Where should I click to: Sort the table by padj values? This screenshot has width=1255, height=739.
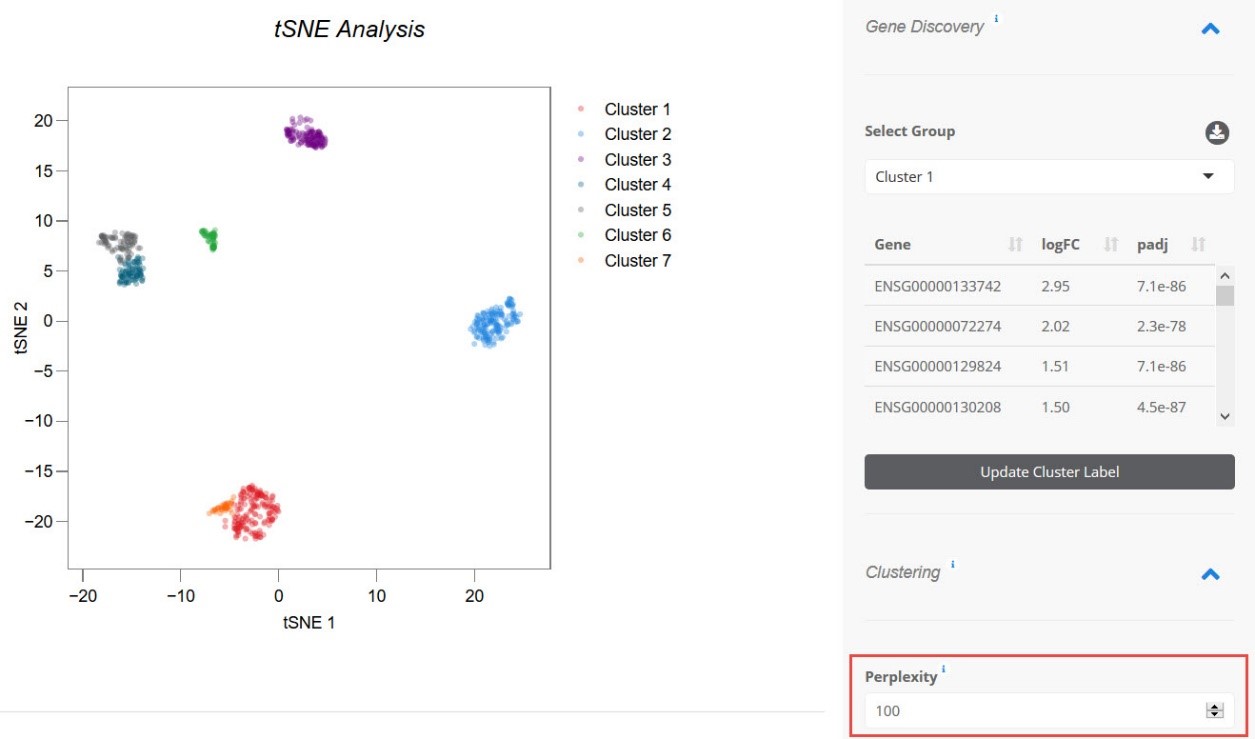coord(1198,245)
